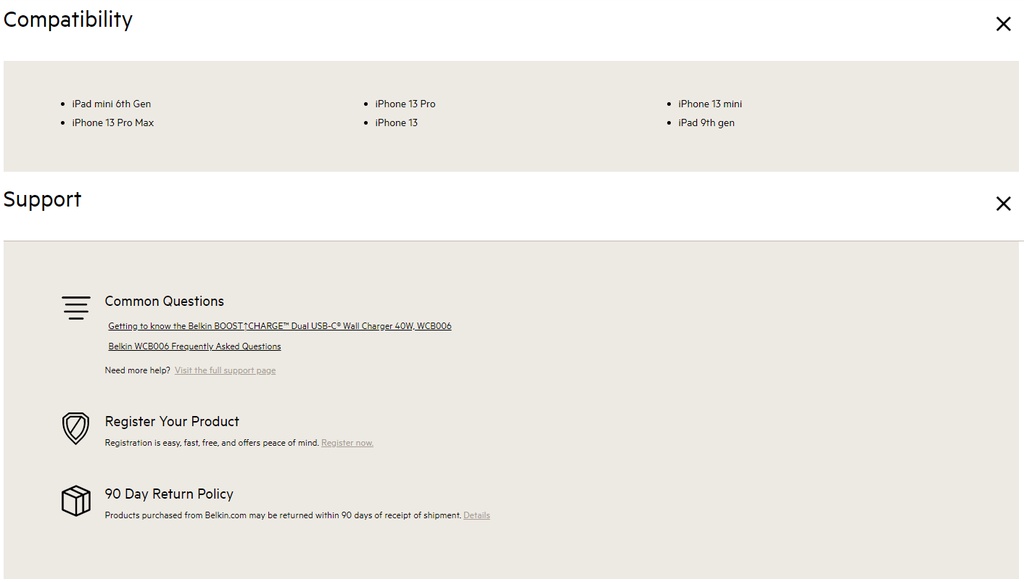Open the return policy Details link
This screenshot has height=582, width=1024.
(476, 516)
